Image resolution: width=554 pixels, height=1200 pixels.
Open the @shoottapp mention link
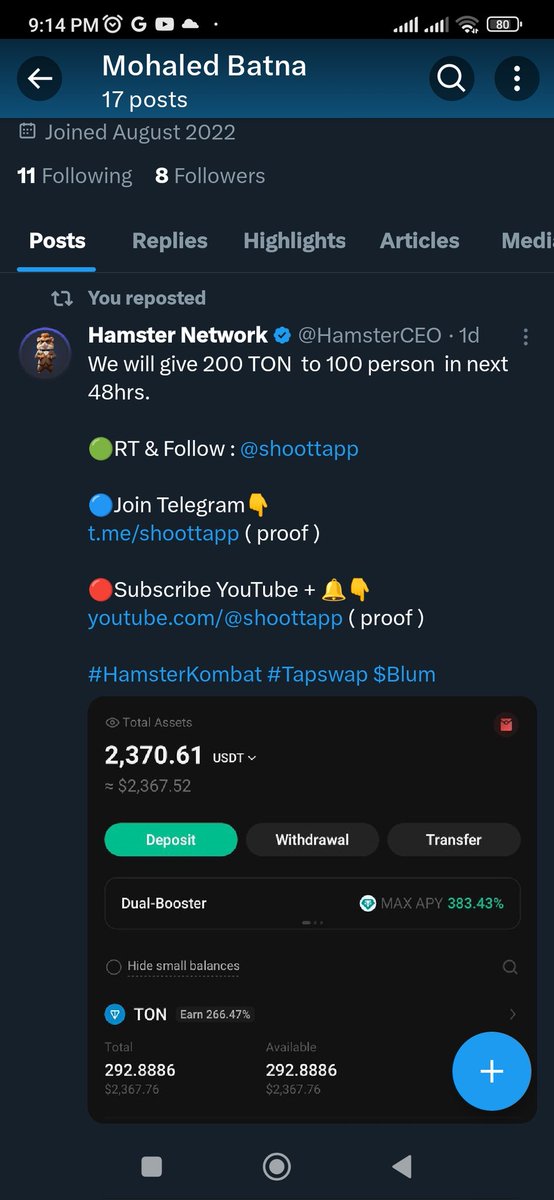coord(299,449)
